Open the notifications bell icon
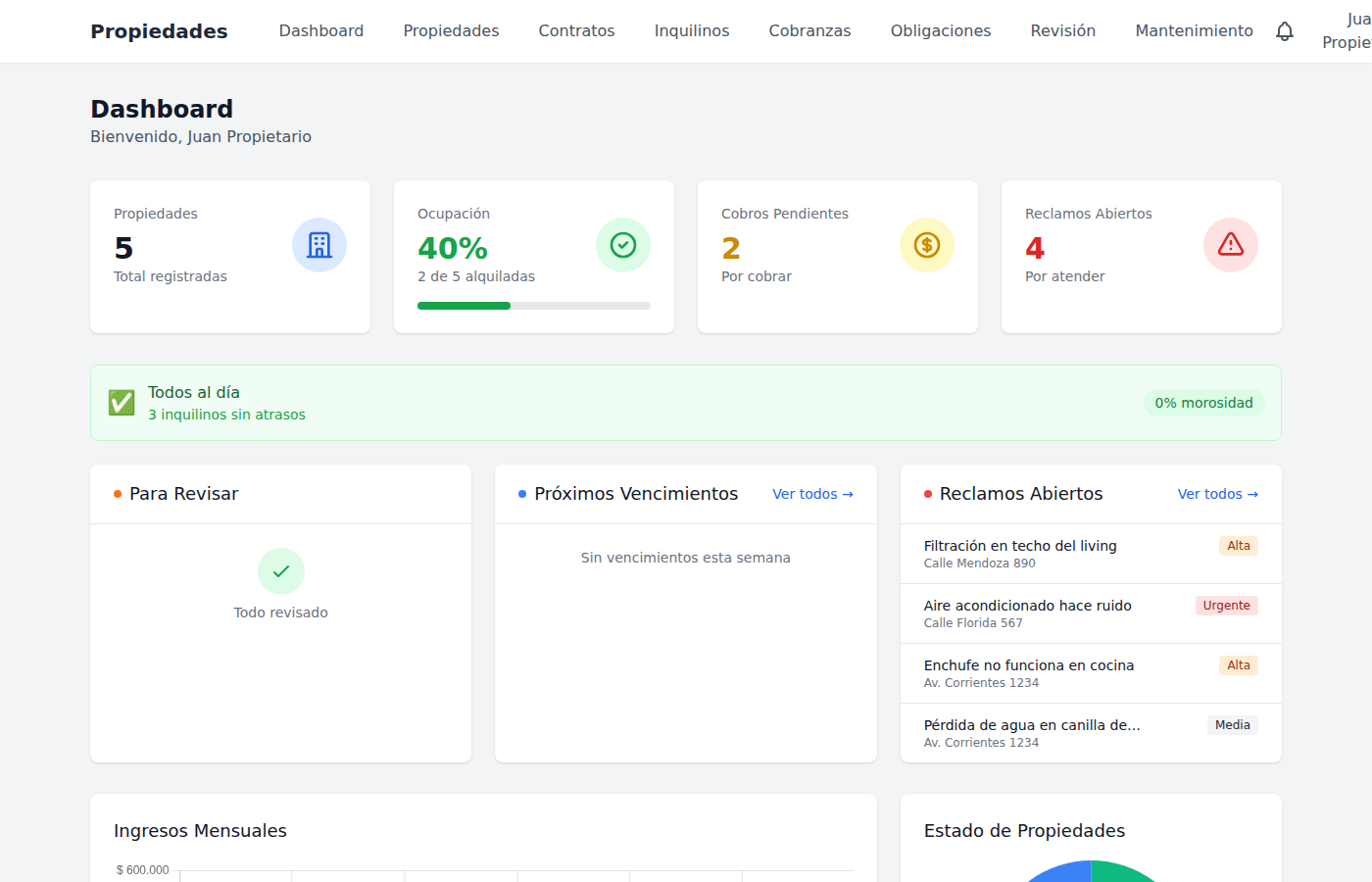This screenshot has width=1372, height=882. 1285,31
